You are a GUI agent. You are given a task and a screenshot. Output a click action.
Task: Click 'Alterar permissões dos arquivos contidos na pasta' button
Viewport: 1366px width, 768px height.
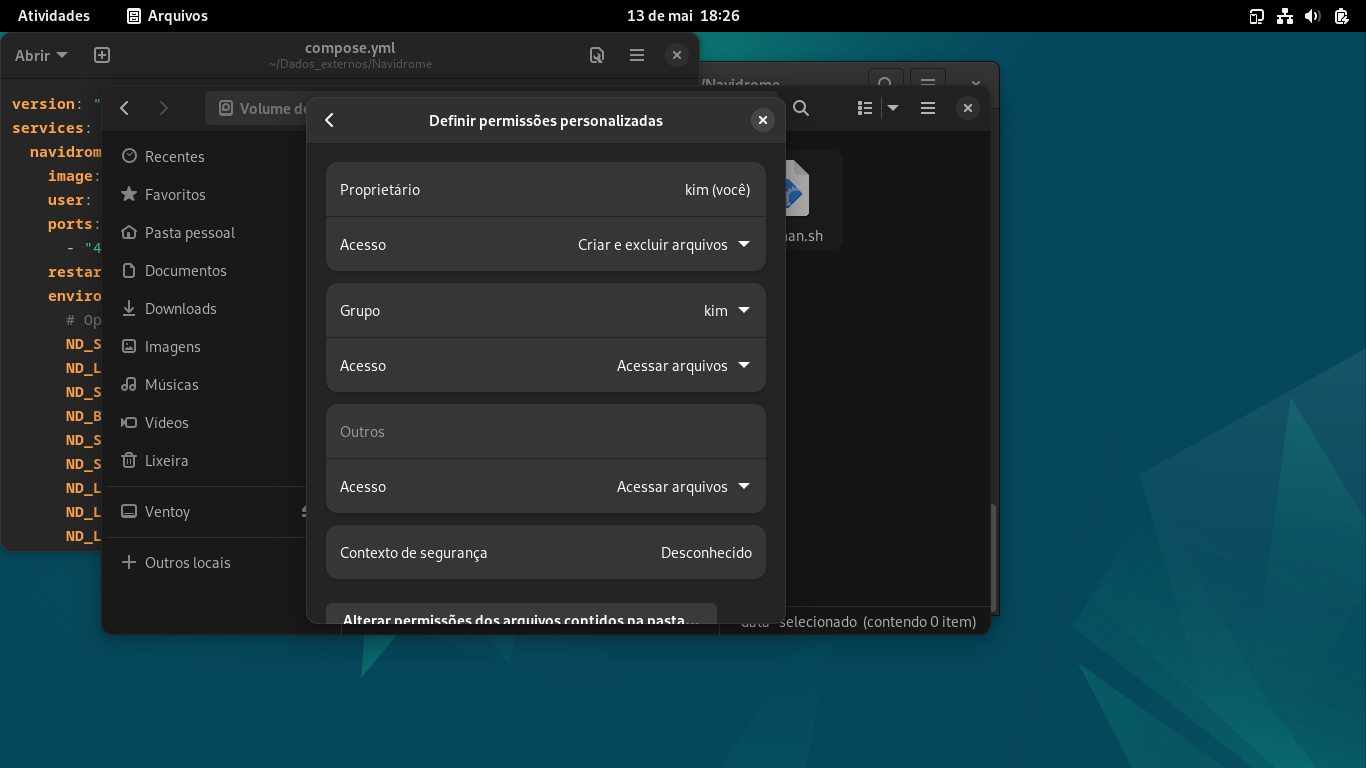point(521,614)
